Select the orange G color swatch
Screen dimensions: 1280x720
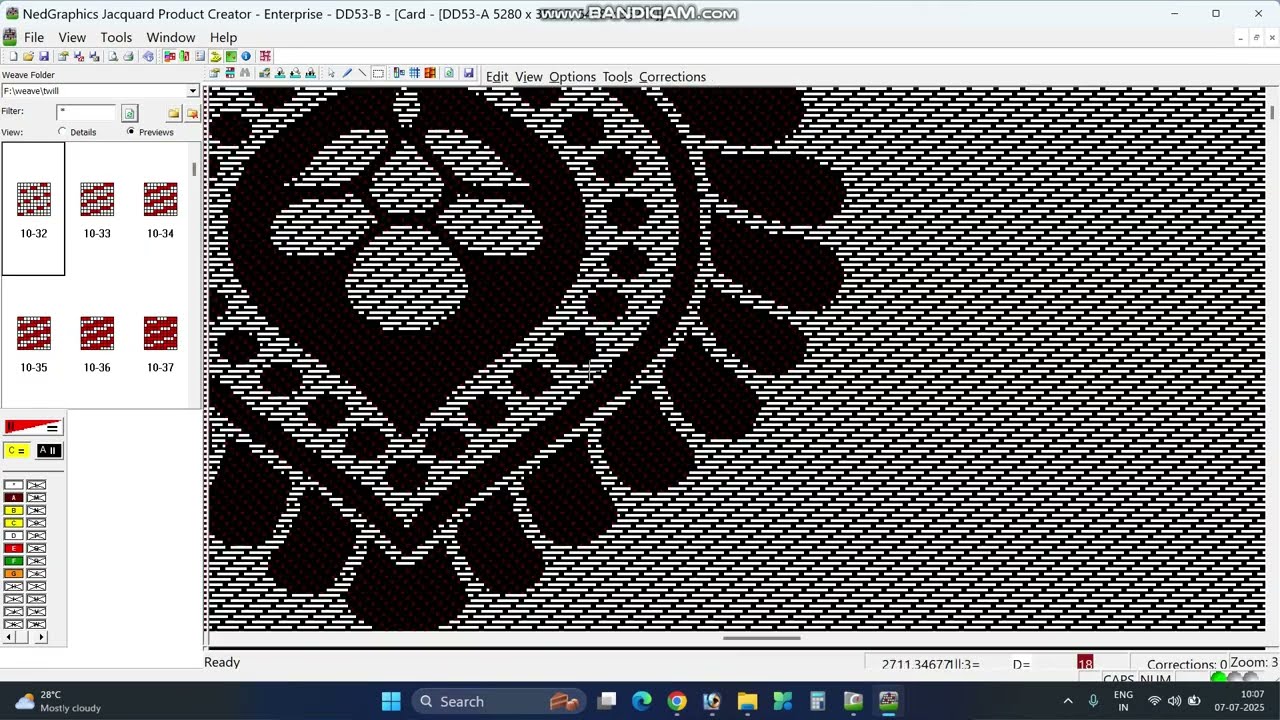(x=14, y=573)
